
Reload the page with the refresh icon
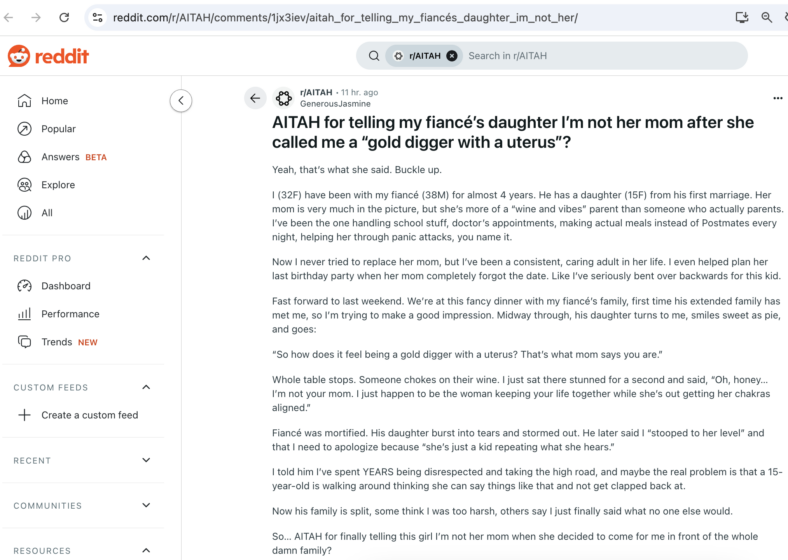64,18
